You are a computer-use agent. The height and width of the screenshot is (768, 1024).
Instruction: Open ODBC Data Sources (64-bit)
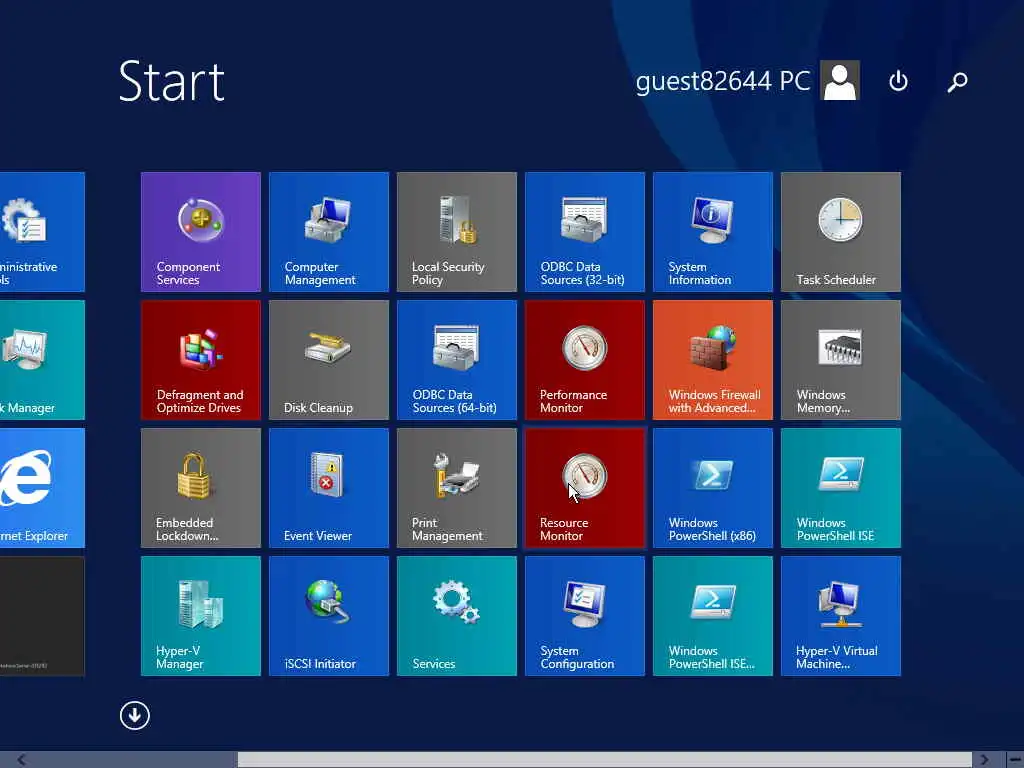(x=456, y=360)
